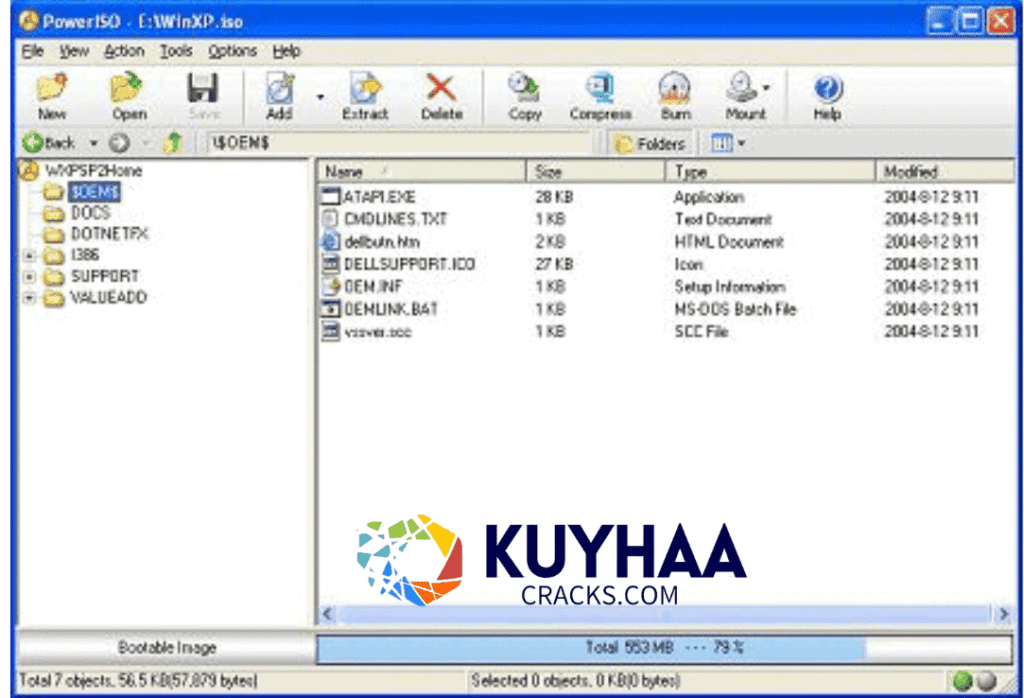Click the Total 553 MB capacity bar
Viewport: 1024px width, 698px height.
668,647
